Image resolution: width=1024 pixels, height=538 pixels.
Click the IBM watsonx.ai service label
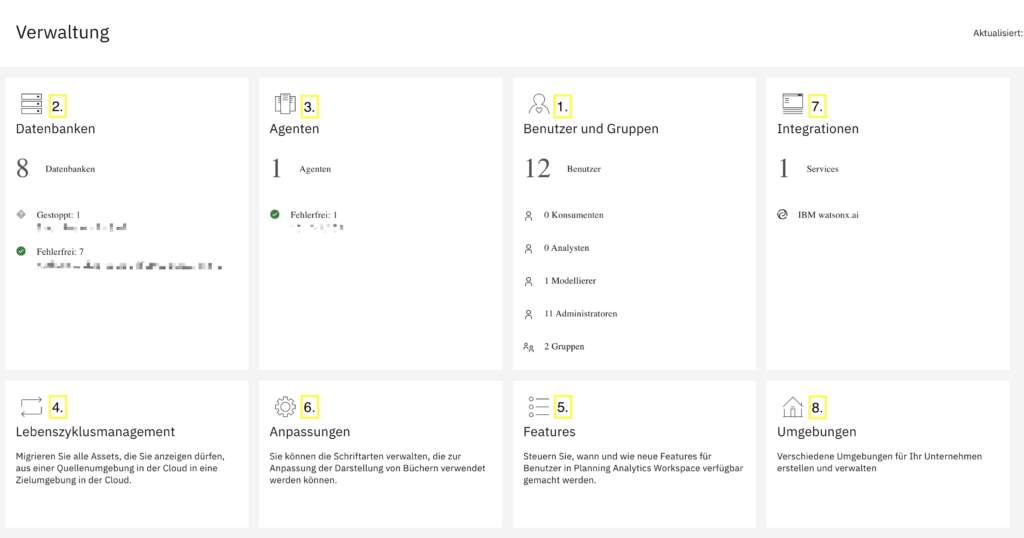coord(828,215)
